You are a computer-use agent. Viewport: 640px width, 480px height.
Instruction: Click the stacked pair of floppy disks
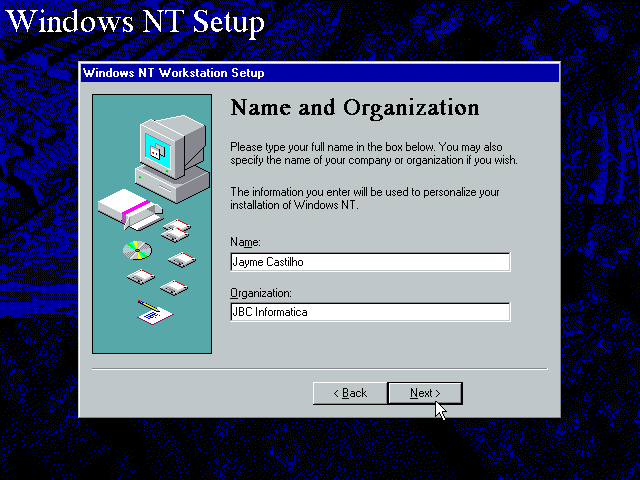pos(177,231)
